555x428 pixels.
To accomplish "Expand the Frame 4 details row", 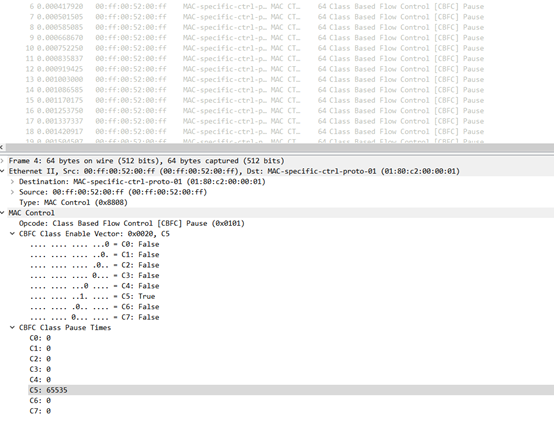I will 2,161.
